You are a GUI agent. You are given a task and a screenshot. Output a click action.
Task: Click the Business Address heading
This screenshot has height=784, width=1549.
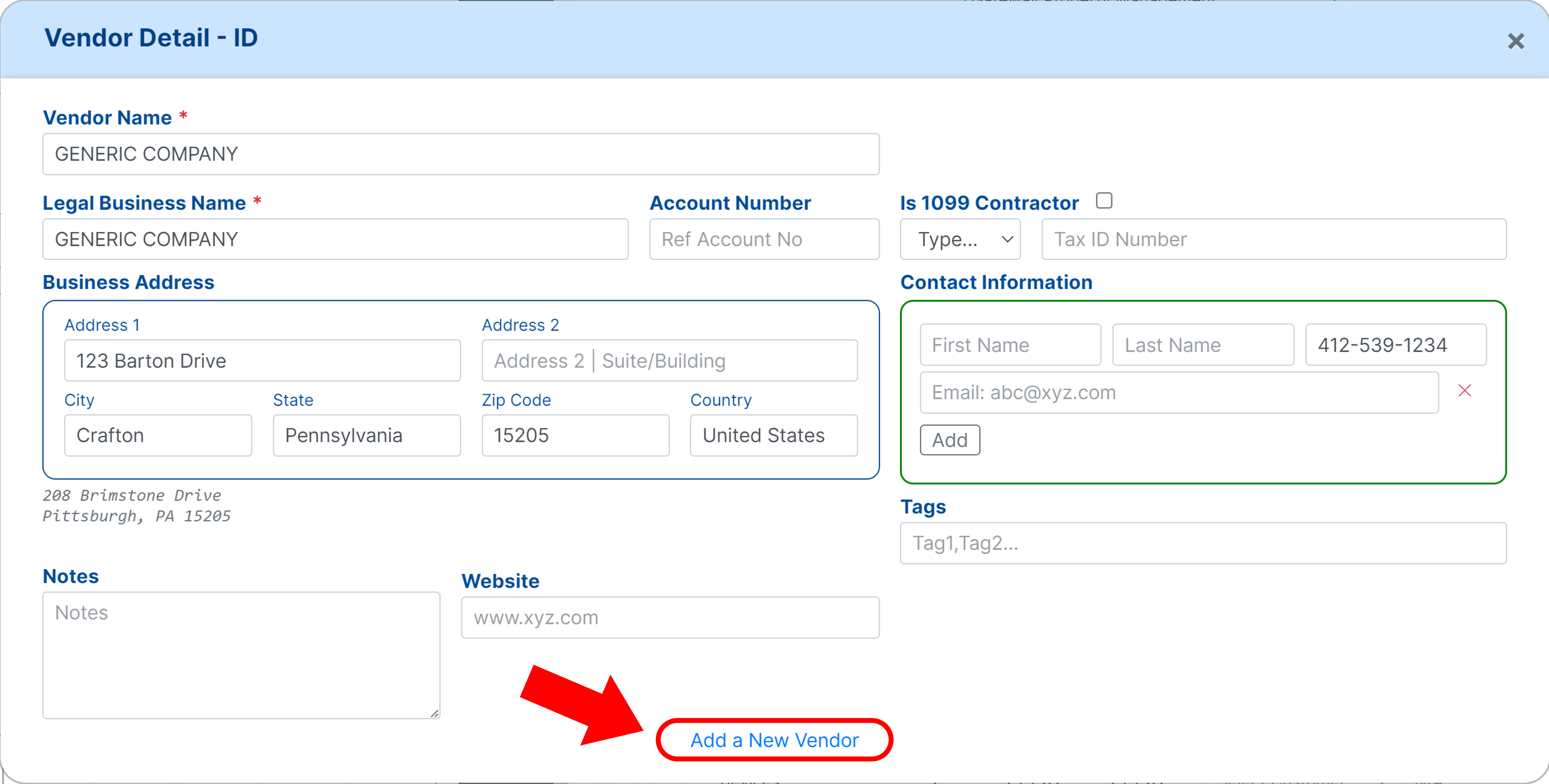[x=129, y=282]
